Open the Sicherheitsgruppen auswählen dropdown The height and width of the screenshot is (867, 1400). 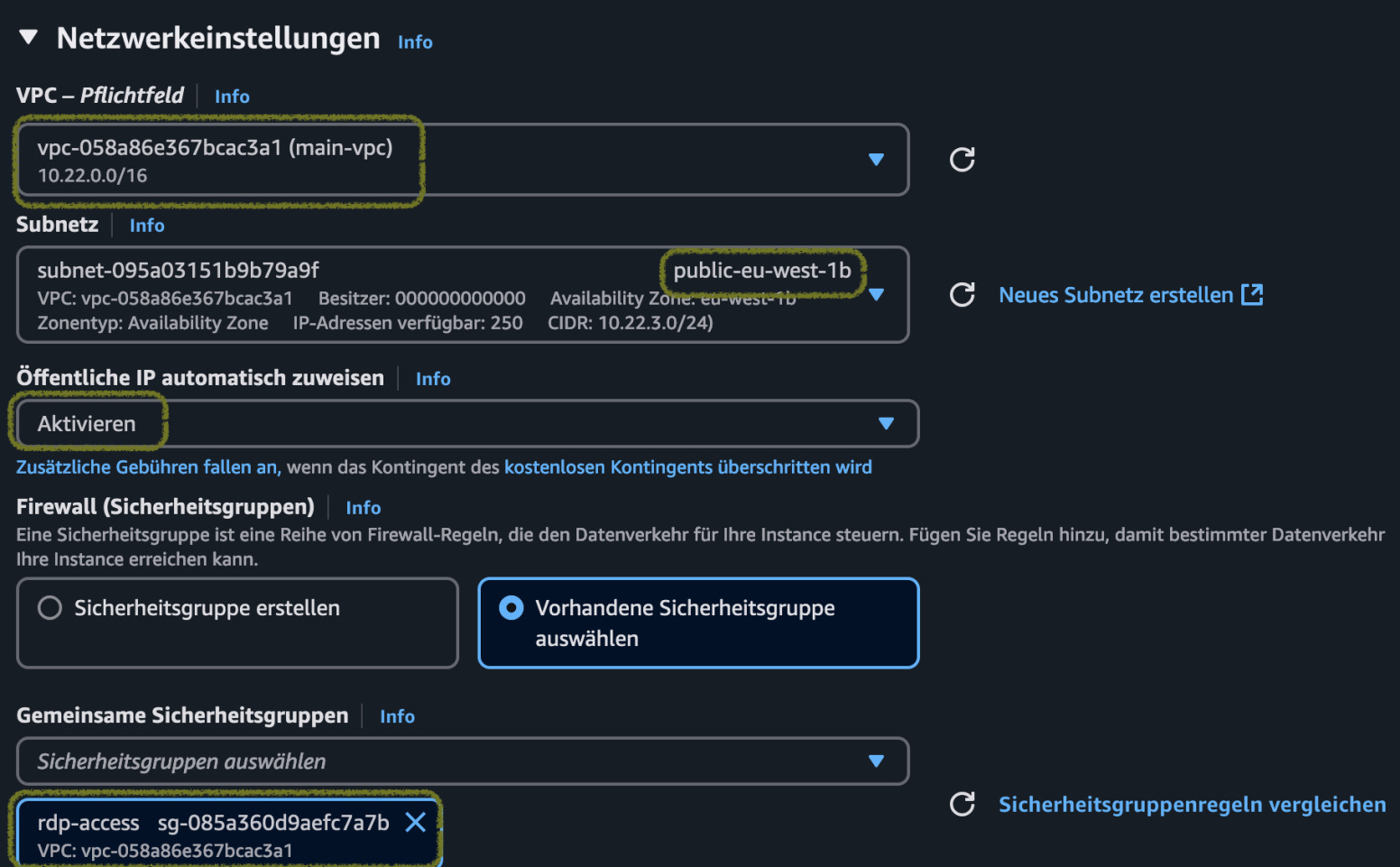[876, 761]
